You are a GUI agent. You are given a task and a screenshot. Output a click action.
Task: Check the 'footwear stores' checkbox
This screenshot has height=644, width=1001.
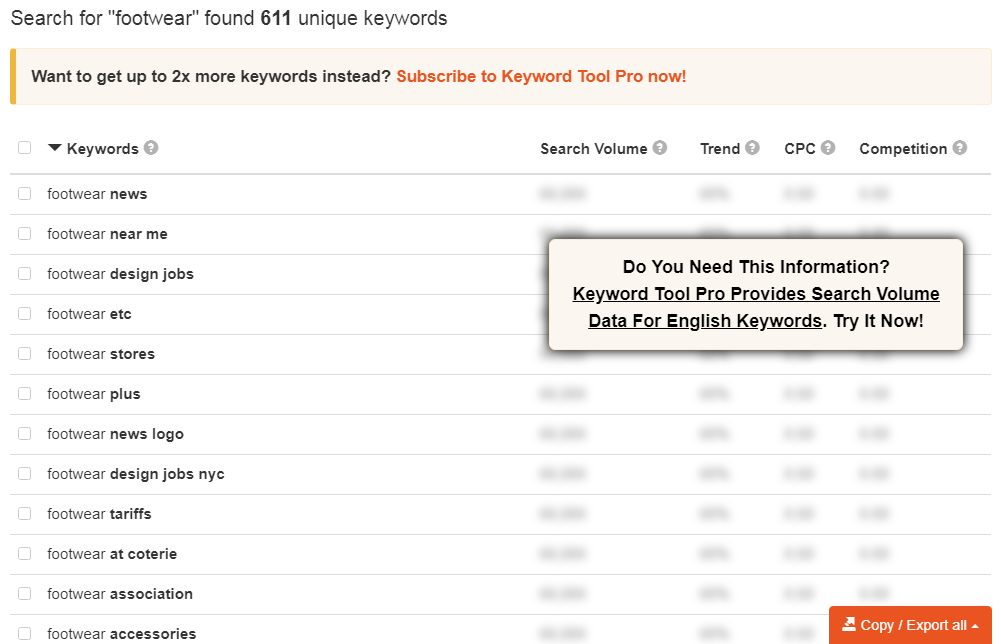(x=24, y=354)
